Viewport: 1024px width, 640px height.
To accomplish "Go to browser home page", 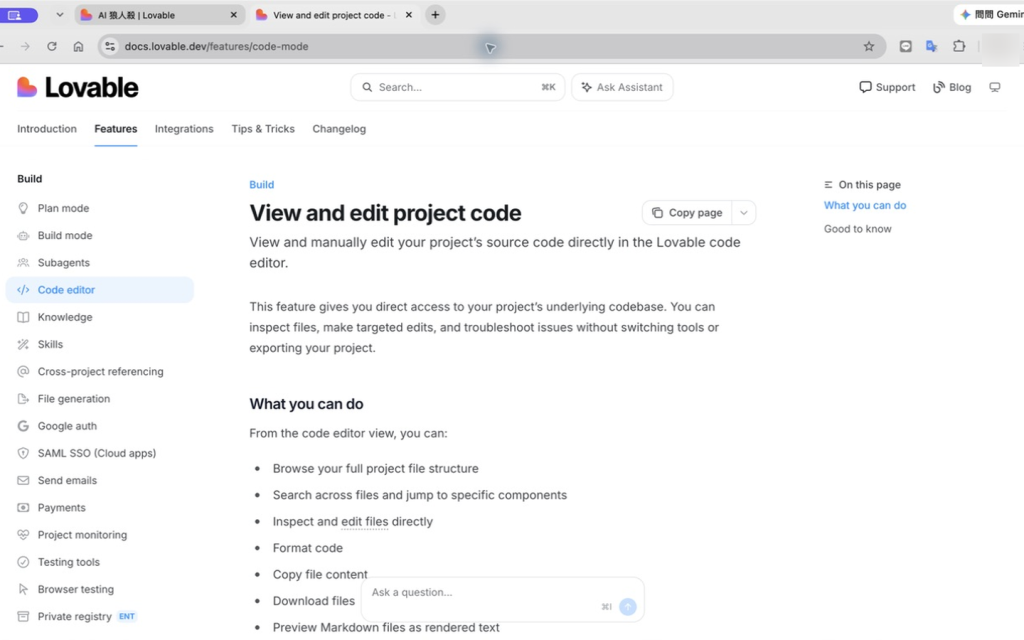I will point(78,46).
